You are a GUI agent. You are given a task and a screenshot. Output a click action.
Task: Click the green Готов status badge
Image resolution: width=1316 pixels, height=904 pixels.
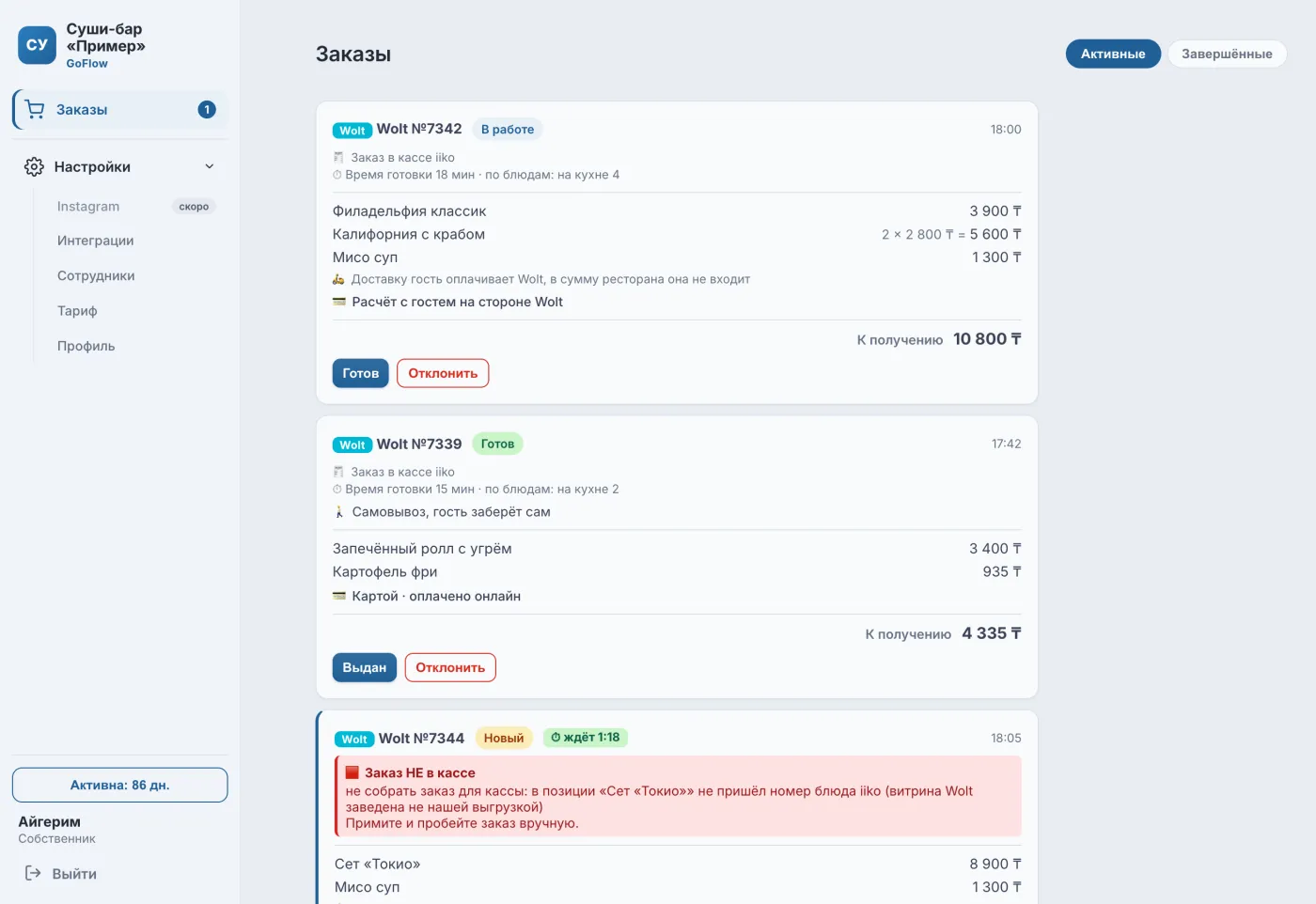click(497, 444)
